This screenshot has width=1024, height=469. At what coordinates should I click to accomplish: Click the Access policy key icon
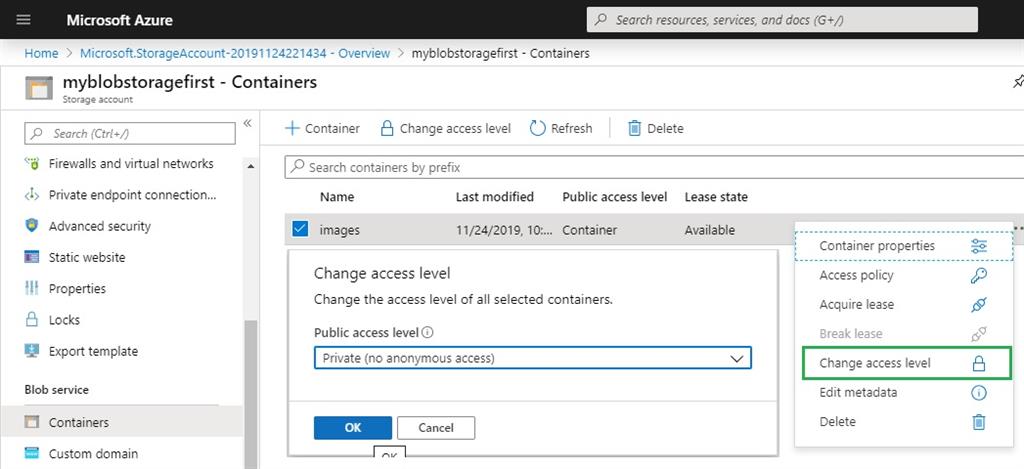[x=979, y=275]
